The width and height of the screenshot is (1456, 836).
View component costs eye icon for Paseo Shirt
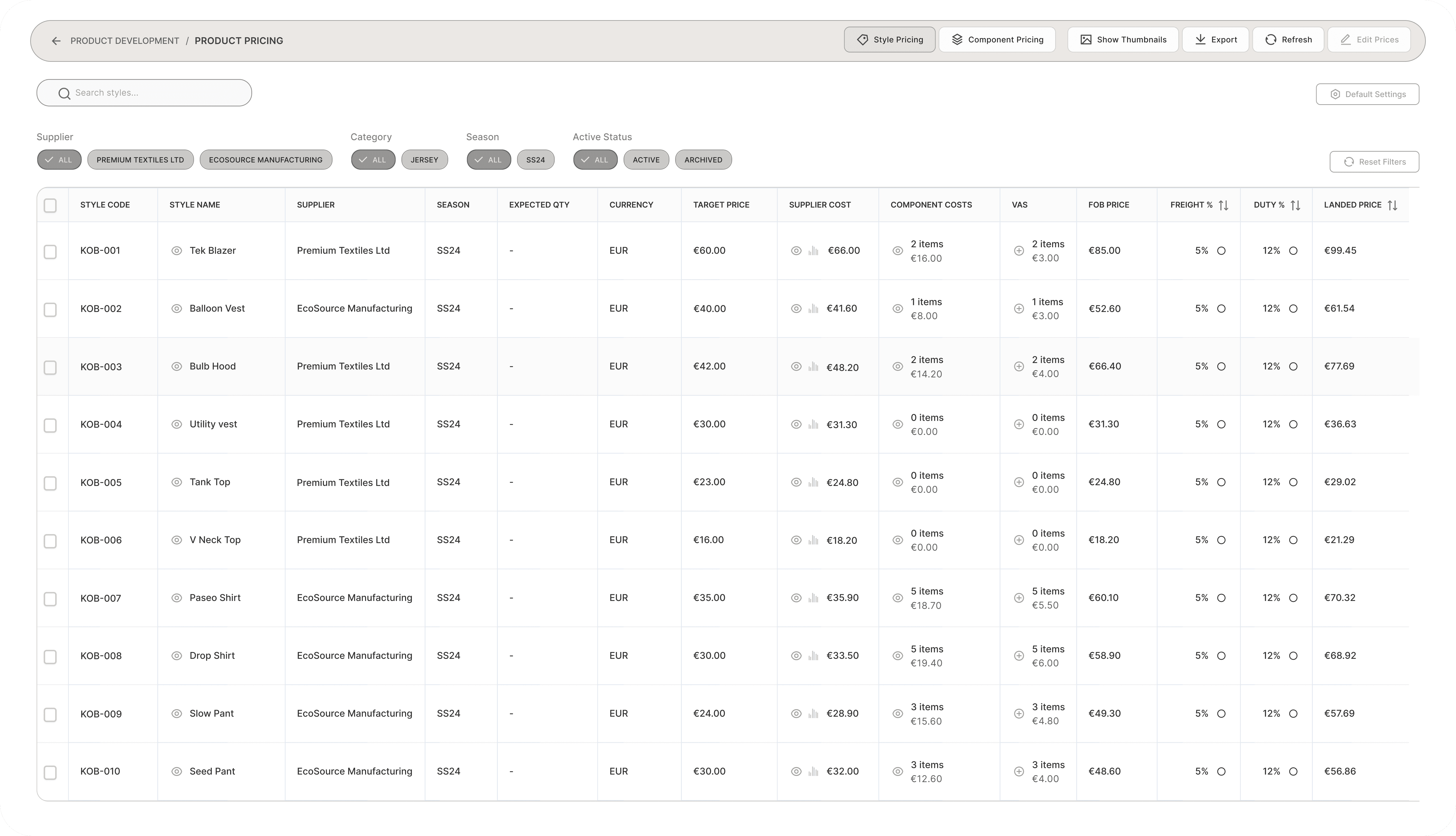coord(898,598)
